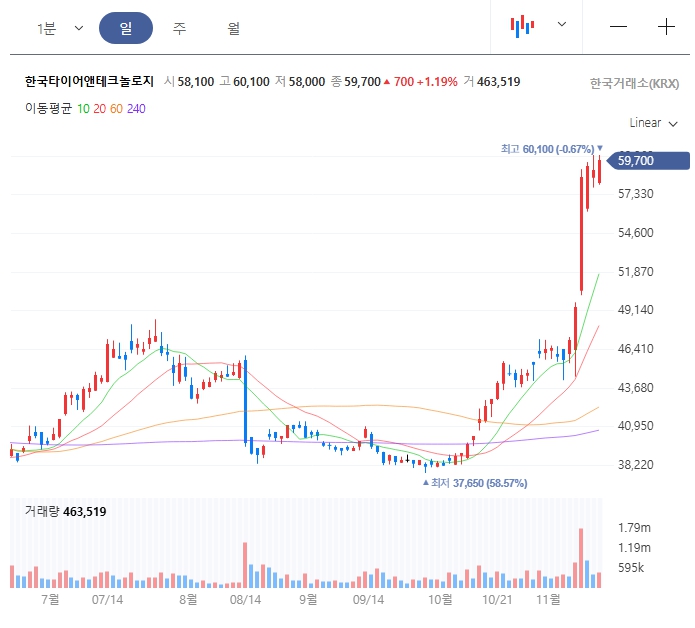Viewport: 695px width, 628px height.
Task: Open the candlestick chart type icon
Action: pyautogui.click(x=522, y=26)
